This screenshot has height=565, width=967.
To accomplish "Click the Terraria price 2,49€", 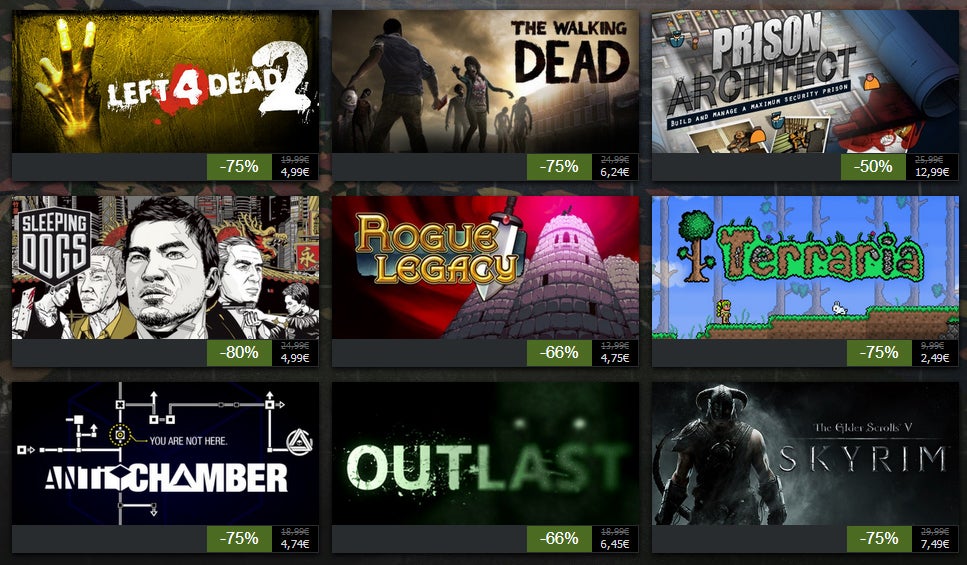I will click(x=935, y=358).
